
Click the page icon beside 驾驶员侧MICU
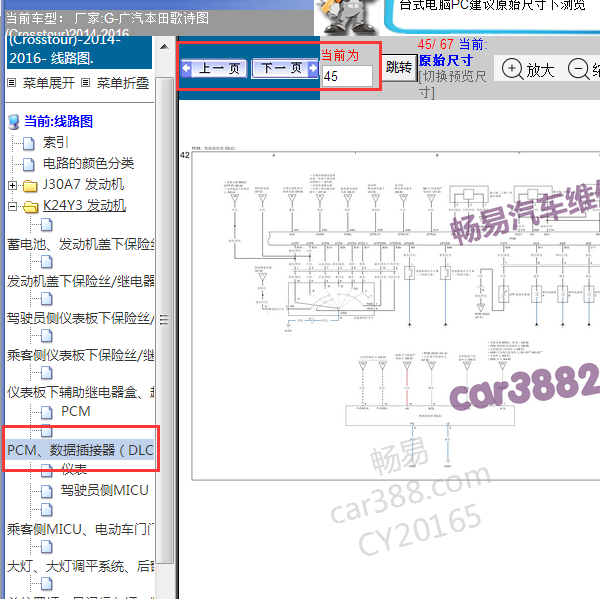pos(47,491)
